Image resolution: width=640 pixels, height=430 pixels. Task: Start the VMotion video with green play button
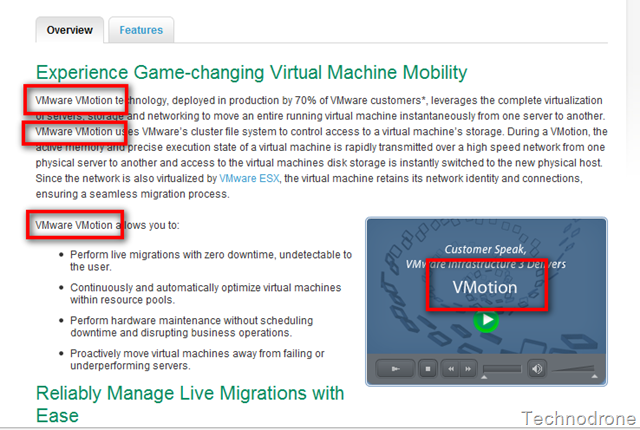[486, 321]
